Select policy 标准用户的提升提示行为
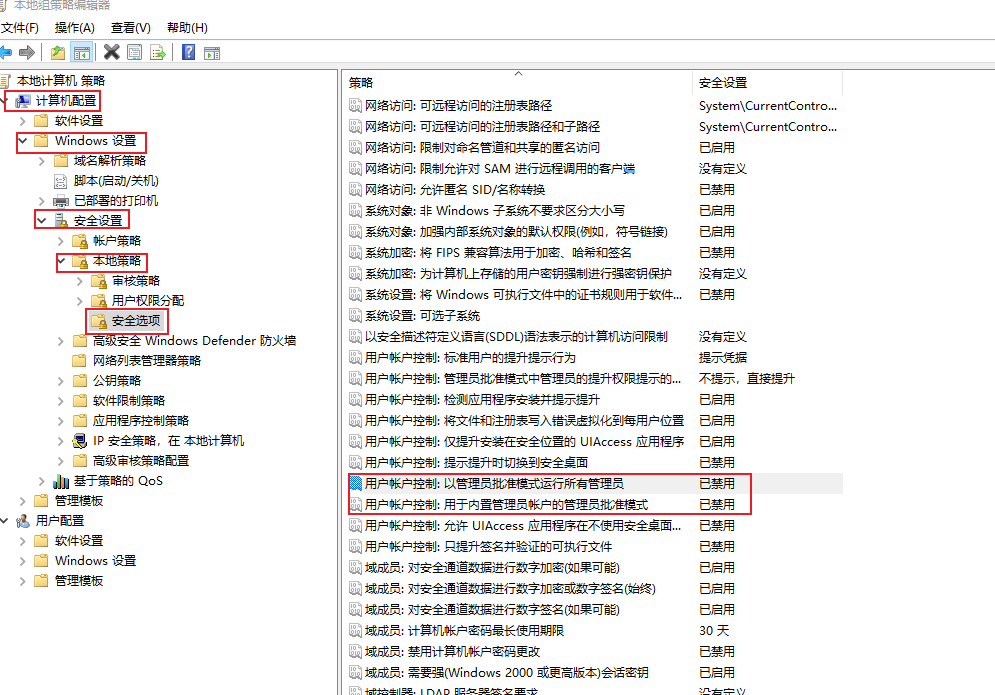 [470, 358]
